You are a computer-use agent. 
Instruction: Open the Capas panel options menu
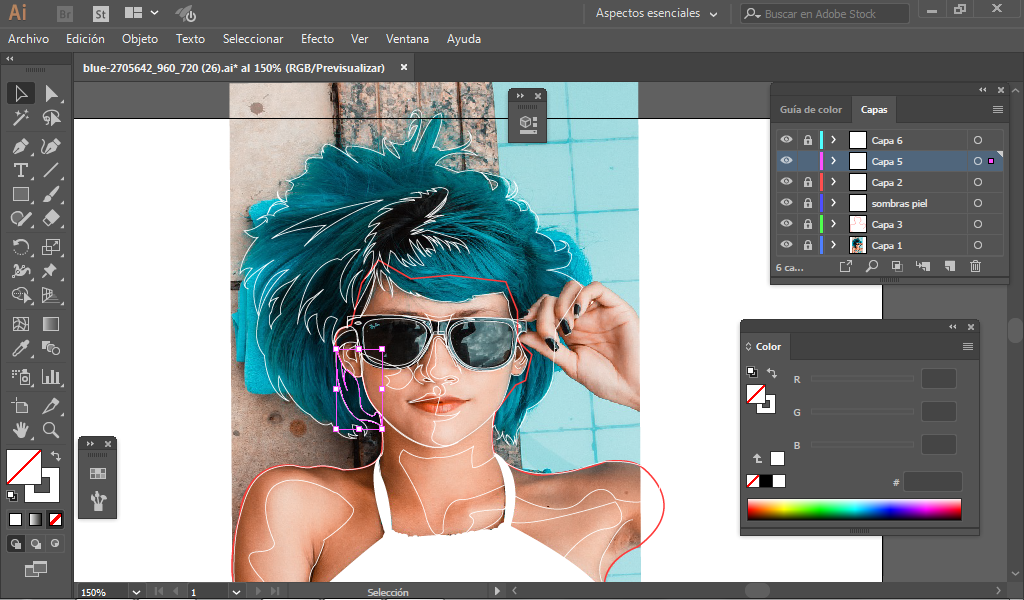[997, 110]
